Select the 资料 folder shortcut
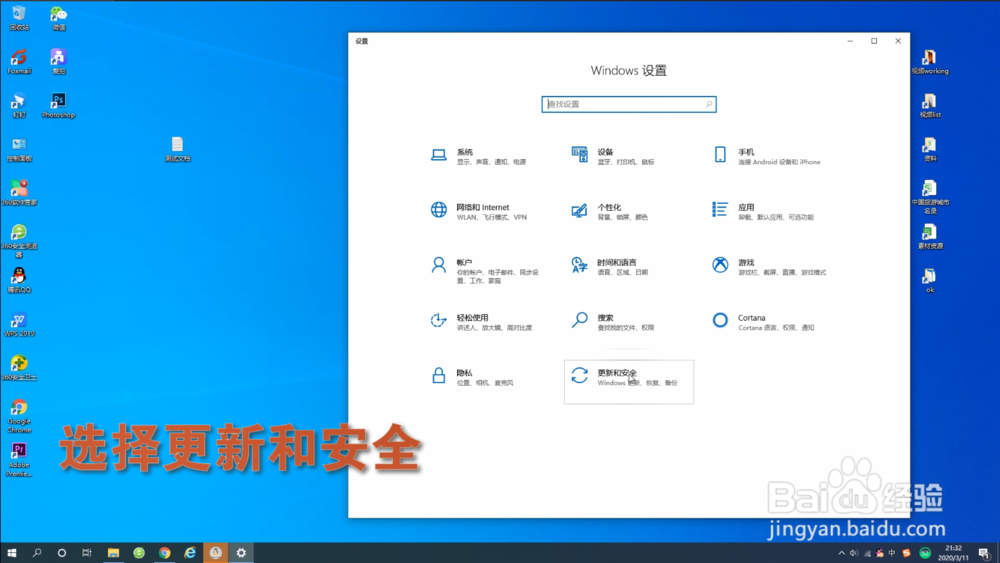 929,149
